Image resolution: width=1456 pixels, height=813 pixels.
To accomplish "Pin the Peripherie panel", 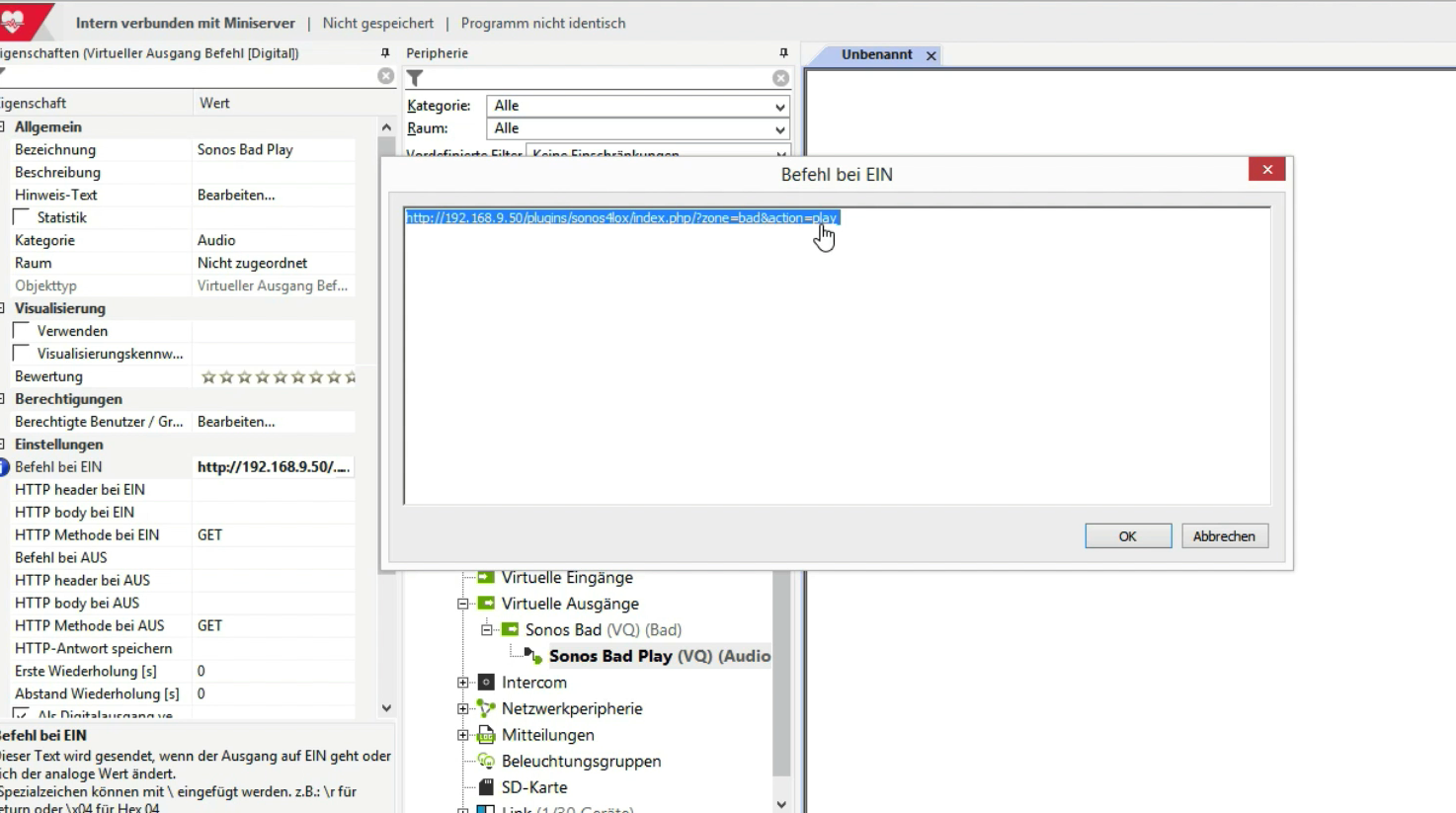I will [783, 53].
